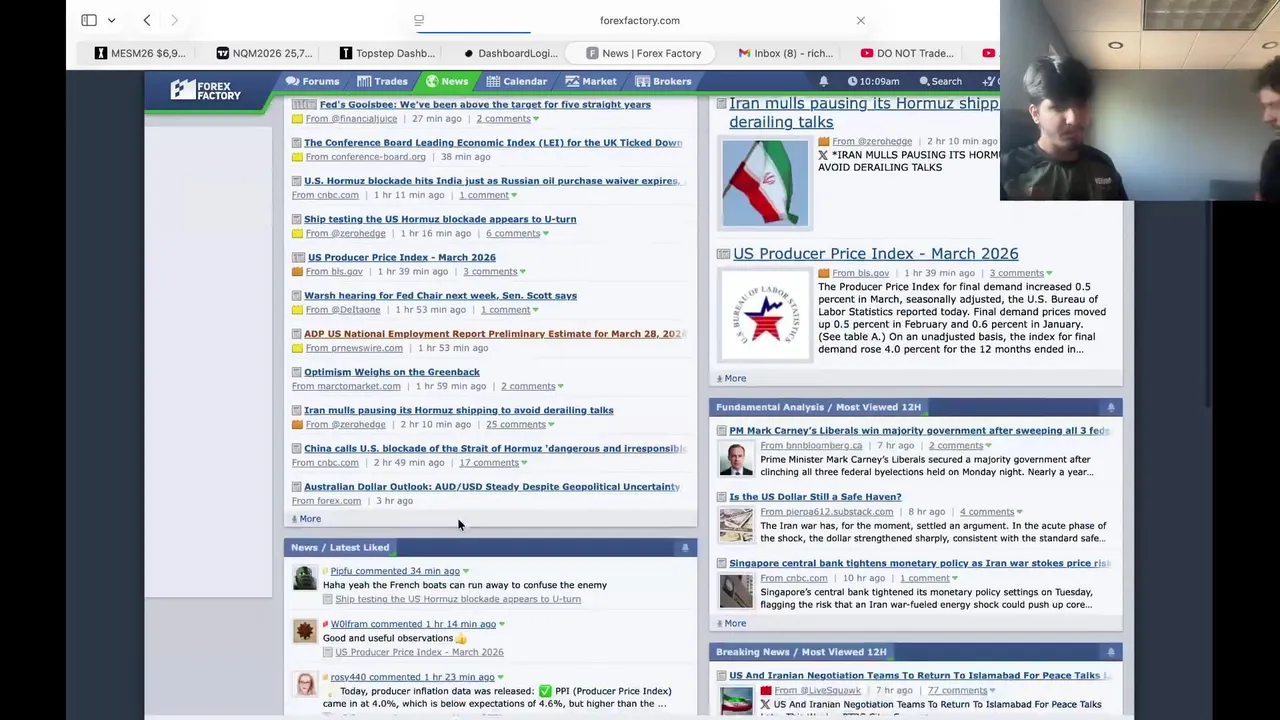Click the Iran flag thumbnail image
The height and width of the screenshot is (720, 1280).
coord(765,184)
